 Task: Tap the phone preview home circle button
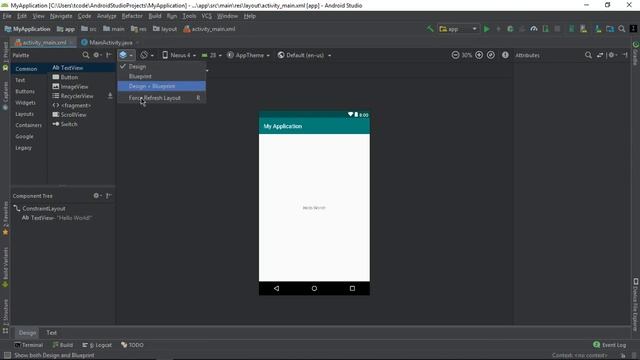coord(314,288)
